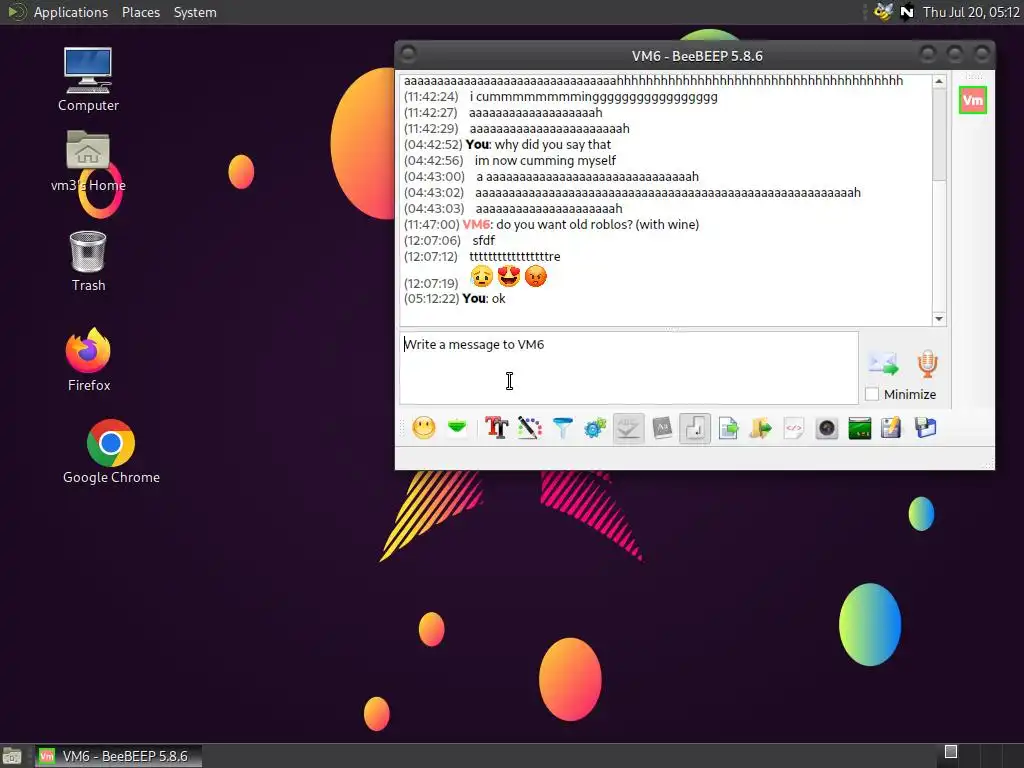The width and height of the screenshot is (1024, 768).
Task: Enable the Minimize checkbox
Action: click(x=872, y=394)
